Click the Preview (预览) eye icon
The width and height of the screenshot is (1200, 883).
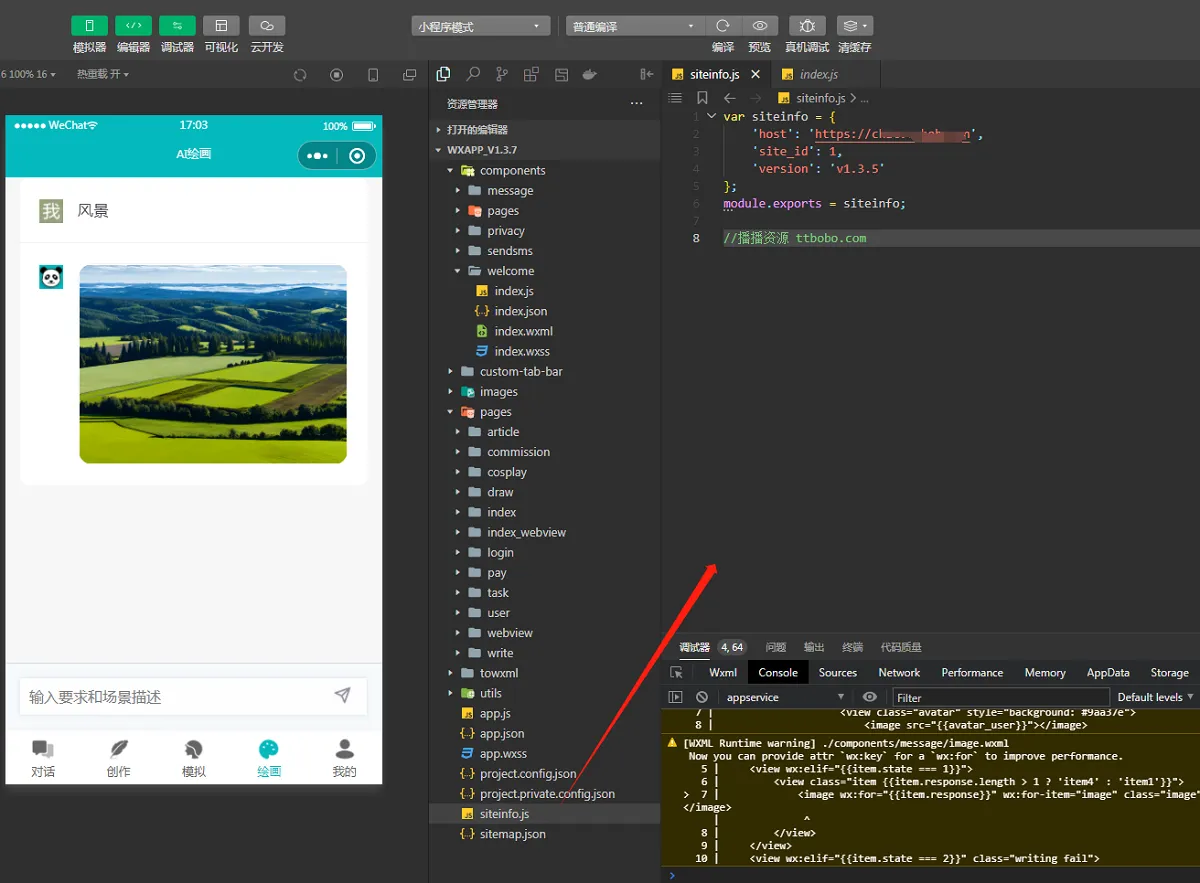pyautogui.click(x=760, y=26)
